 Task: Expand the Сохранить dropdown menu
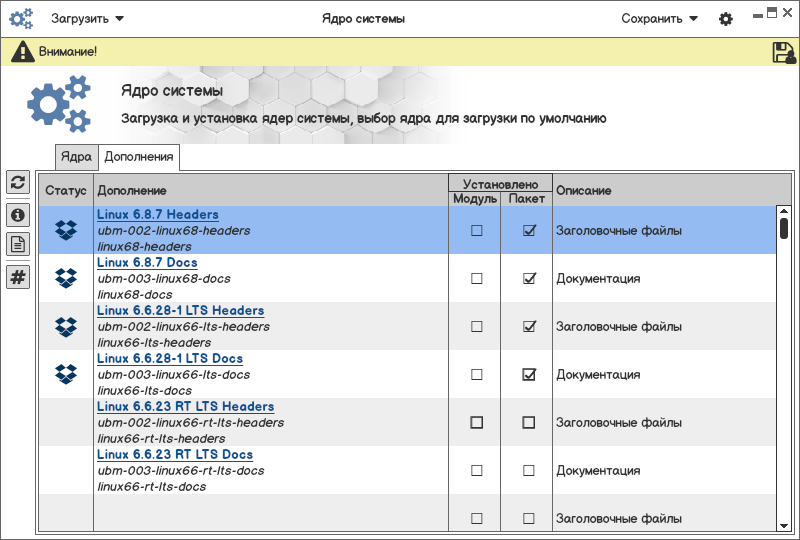pos(659,18)
